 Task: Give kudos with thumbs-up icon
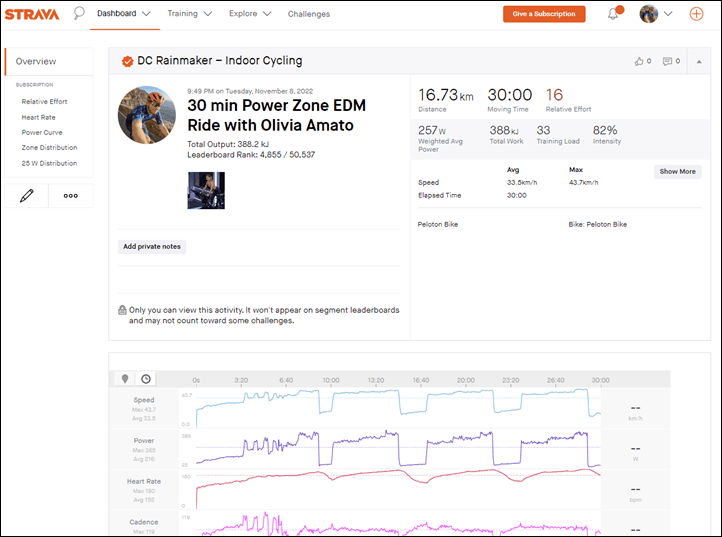pos(639,61)
